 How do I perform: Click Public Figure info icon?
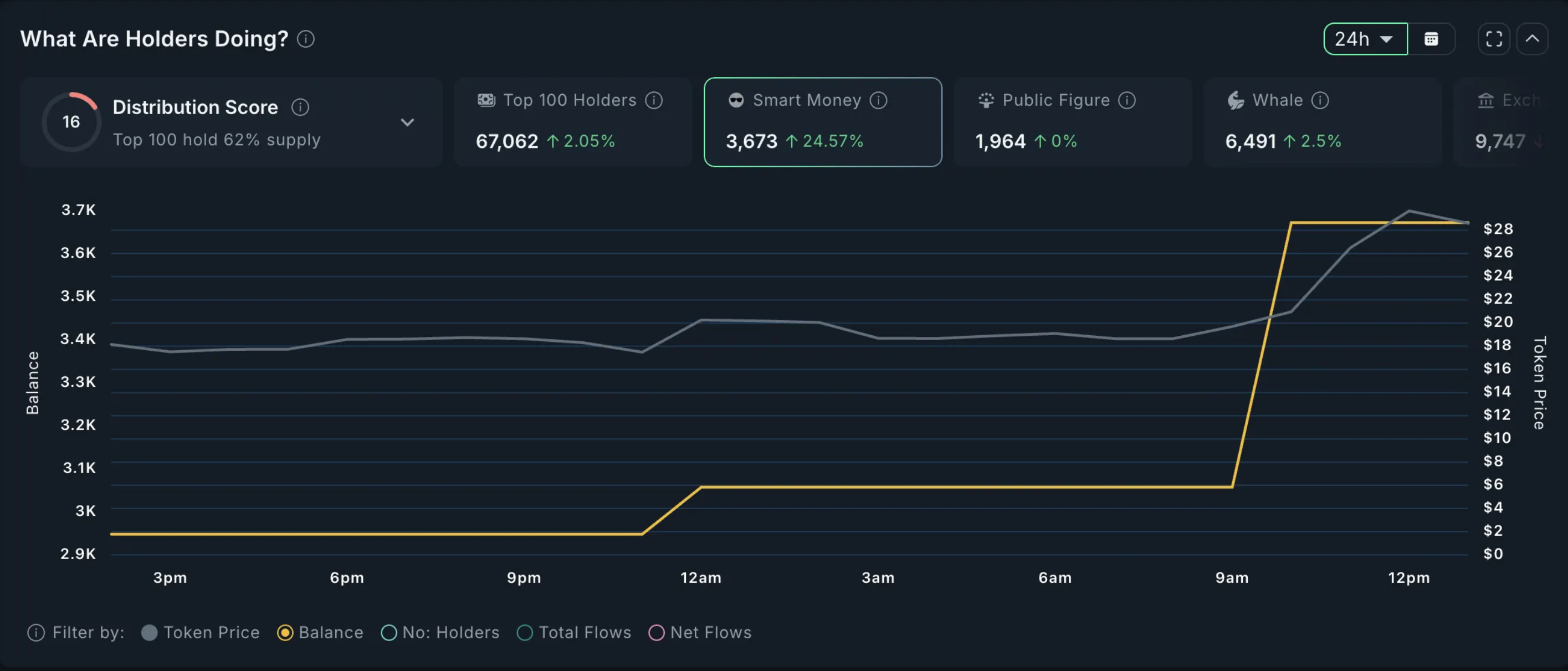point(1127,100)
